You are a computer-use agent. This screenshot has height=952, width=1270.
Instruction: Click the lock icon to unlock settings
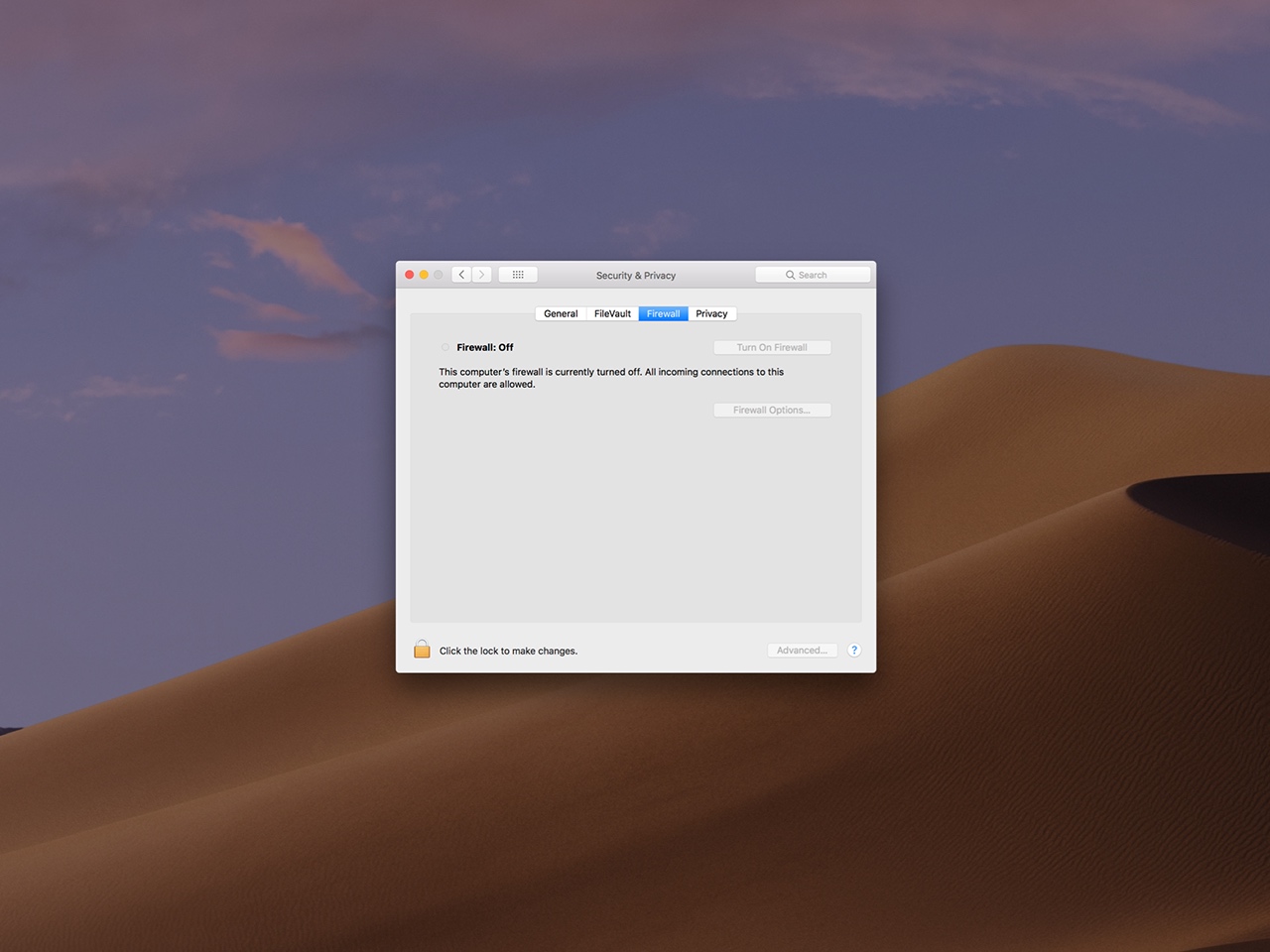(422, 650)
